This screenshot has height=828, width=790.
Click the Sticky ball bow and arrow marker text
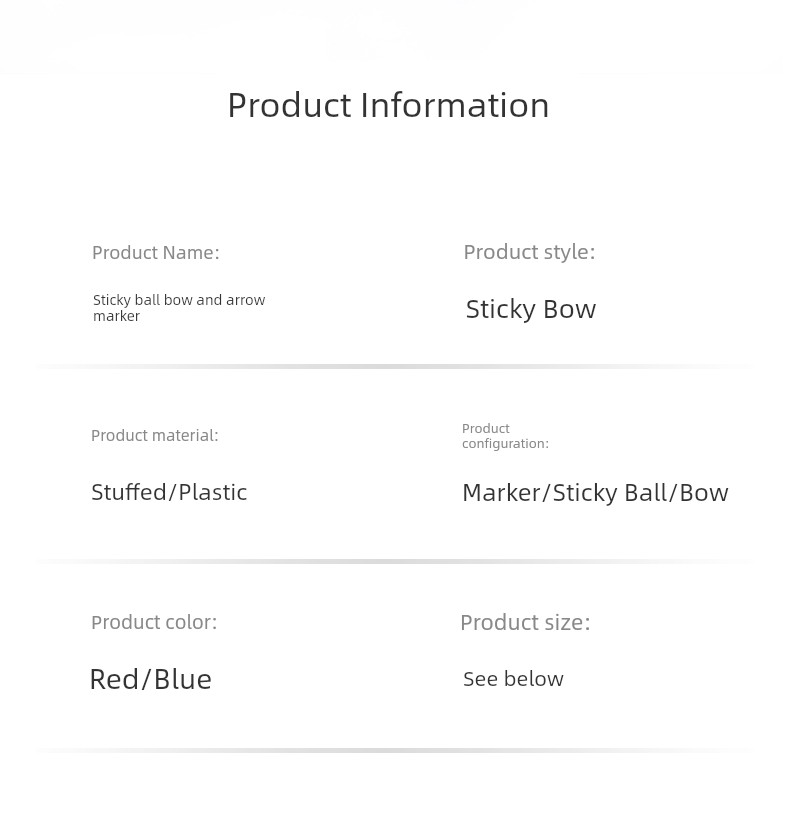(179, 307)
